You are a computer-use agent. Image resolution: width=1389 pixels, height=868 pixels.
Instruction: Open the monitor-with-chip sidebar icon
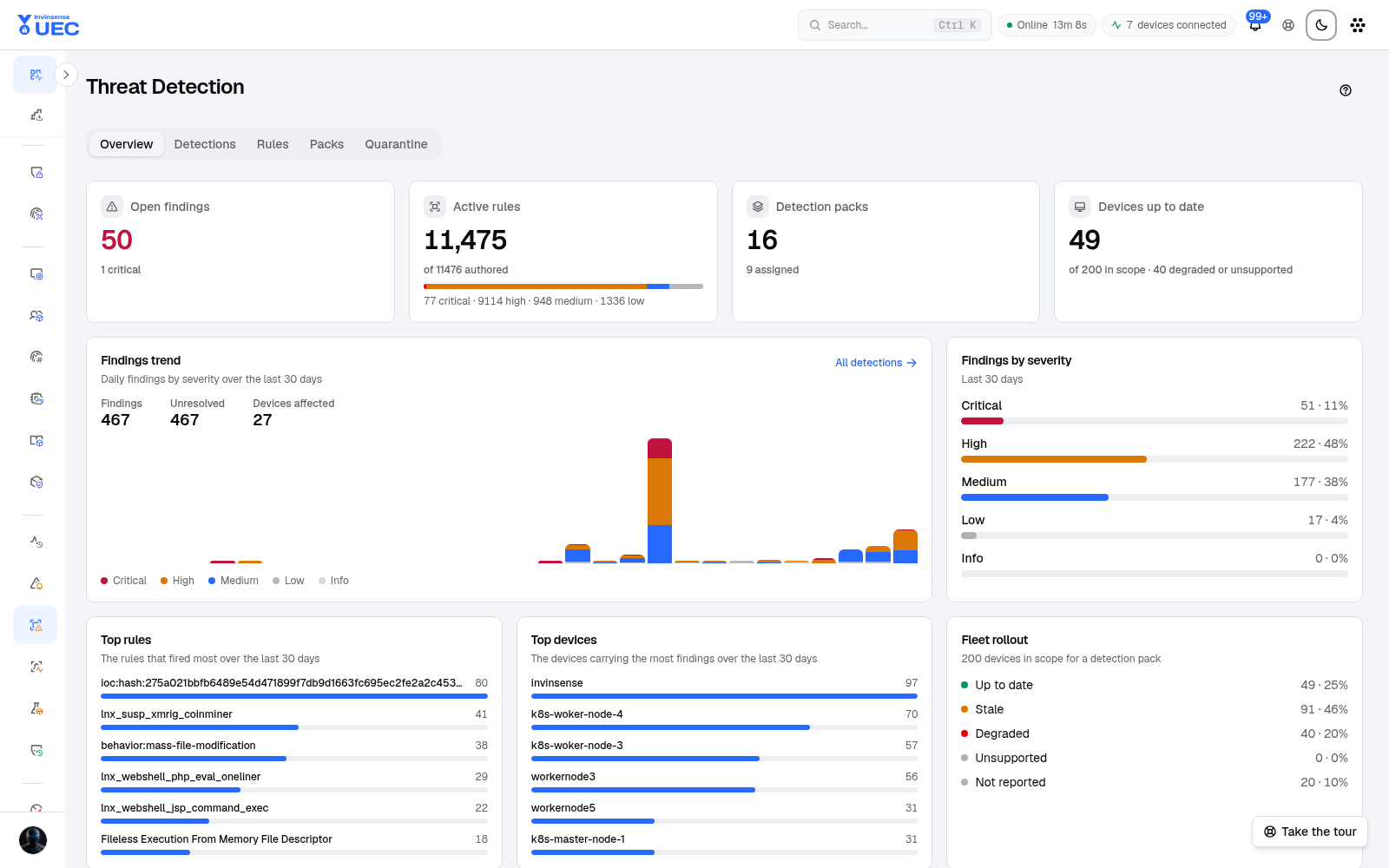tap(36, 273)
